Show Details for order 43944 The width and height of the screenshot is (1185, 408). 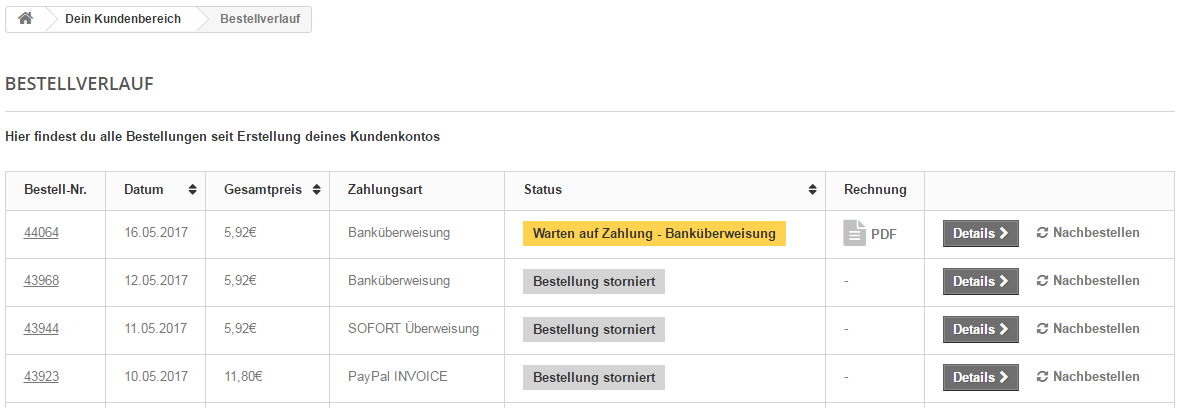[x=980, y=329]
